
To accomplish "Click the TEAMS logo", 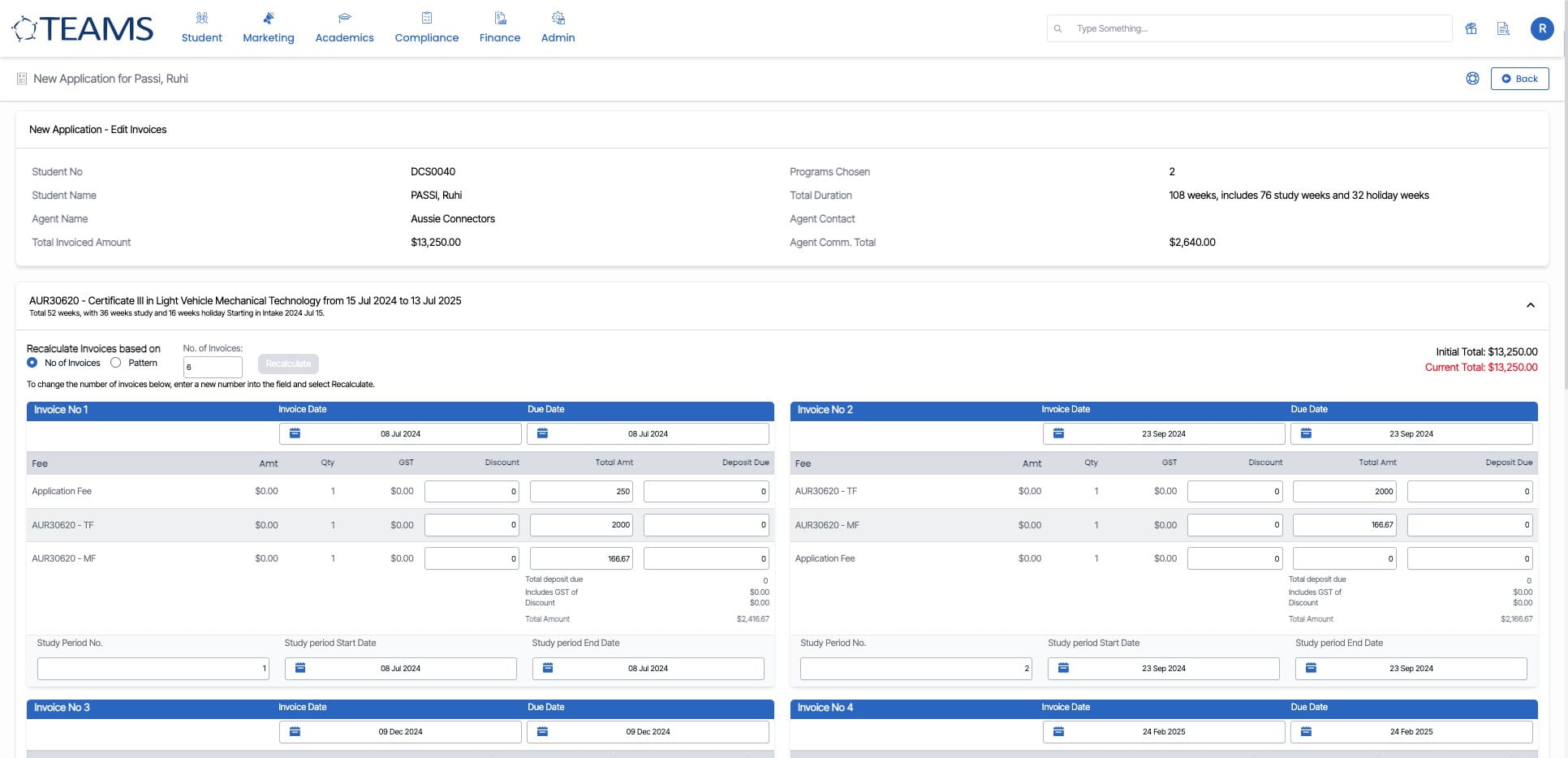I will tap(82, 28).
